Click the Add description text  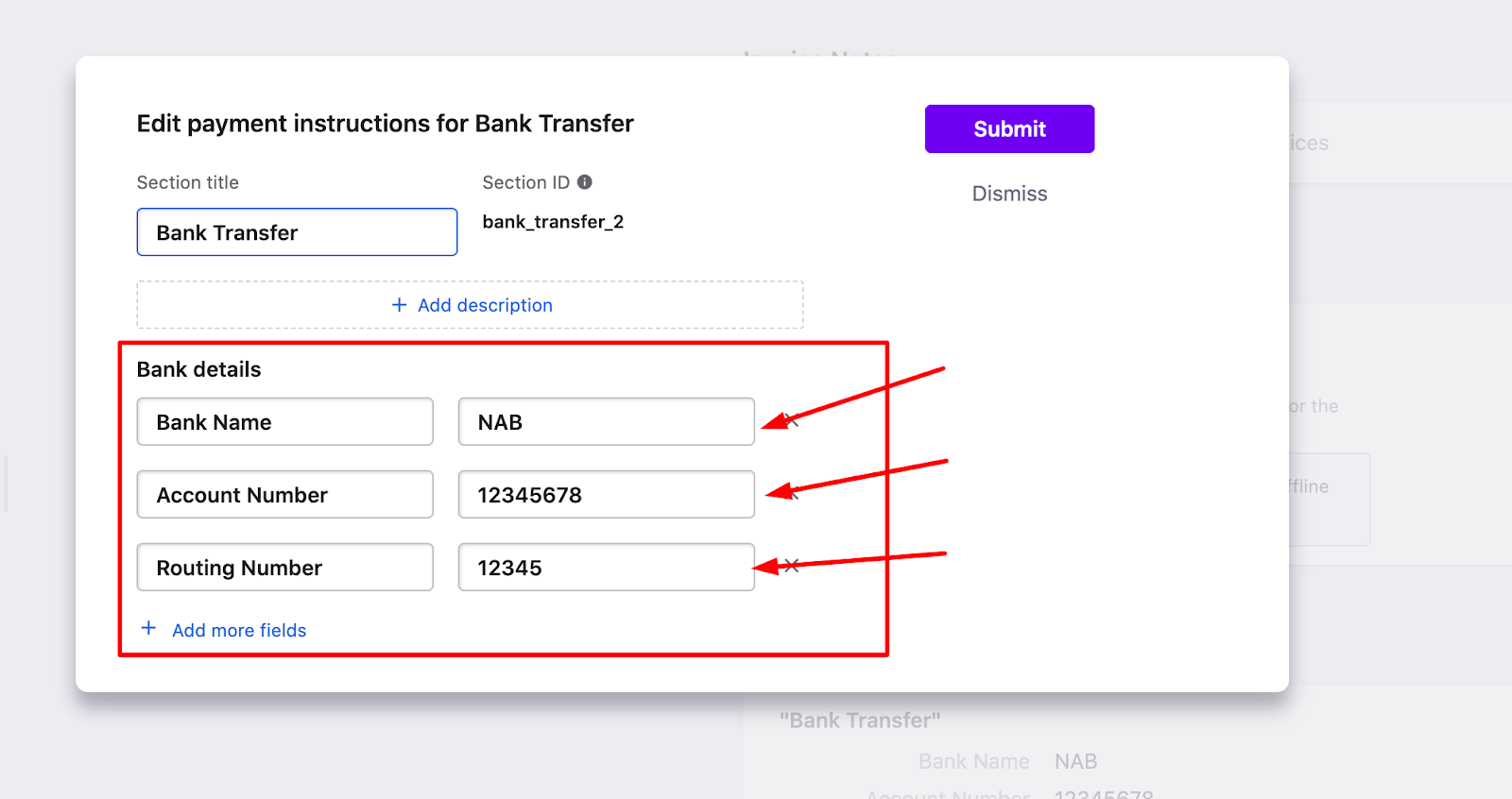pos(485,305)
